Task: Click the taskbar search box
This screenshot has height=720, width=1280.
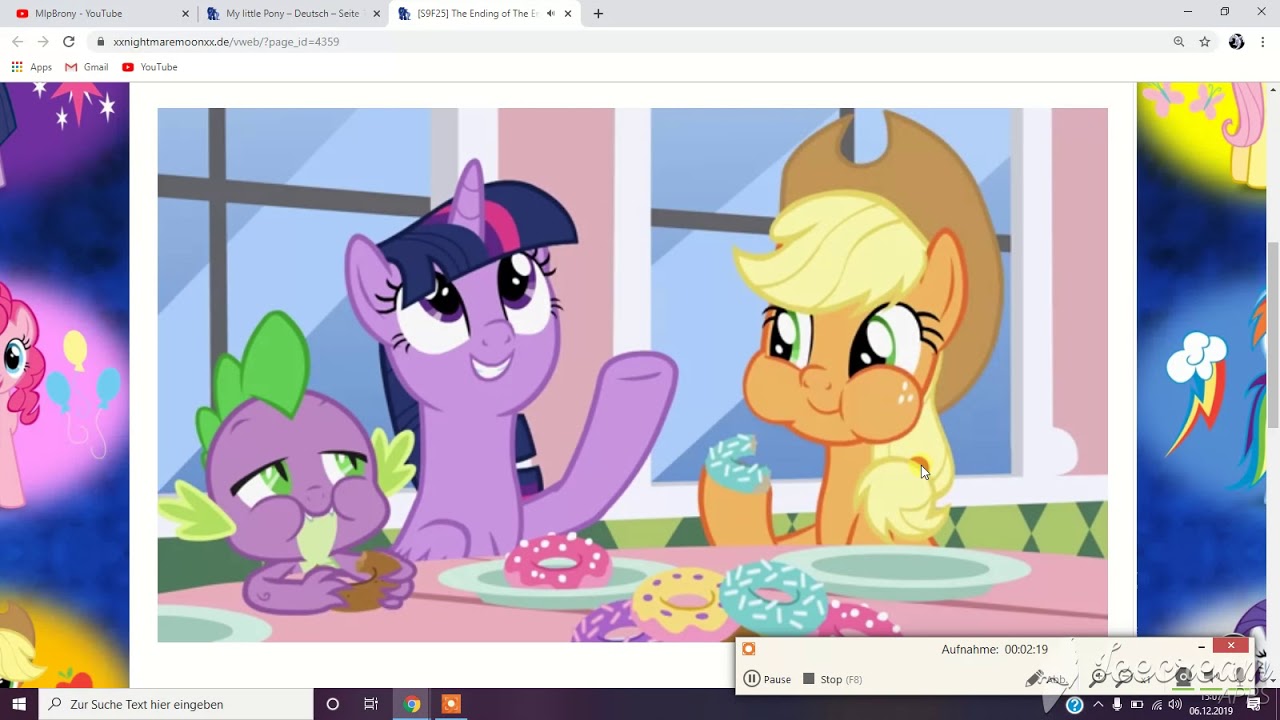Action: pos(176,704)
